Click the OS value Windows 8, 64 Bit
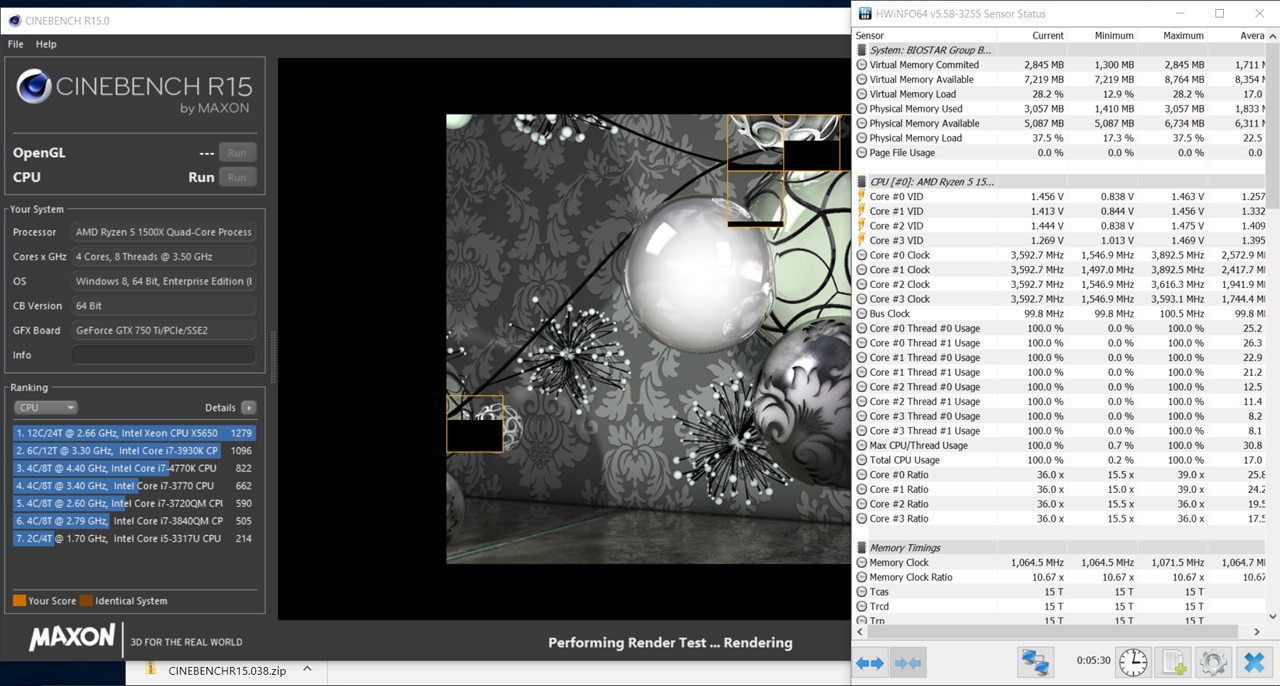The width and height of the screenshot is (1280, 686). [164, 281]
